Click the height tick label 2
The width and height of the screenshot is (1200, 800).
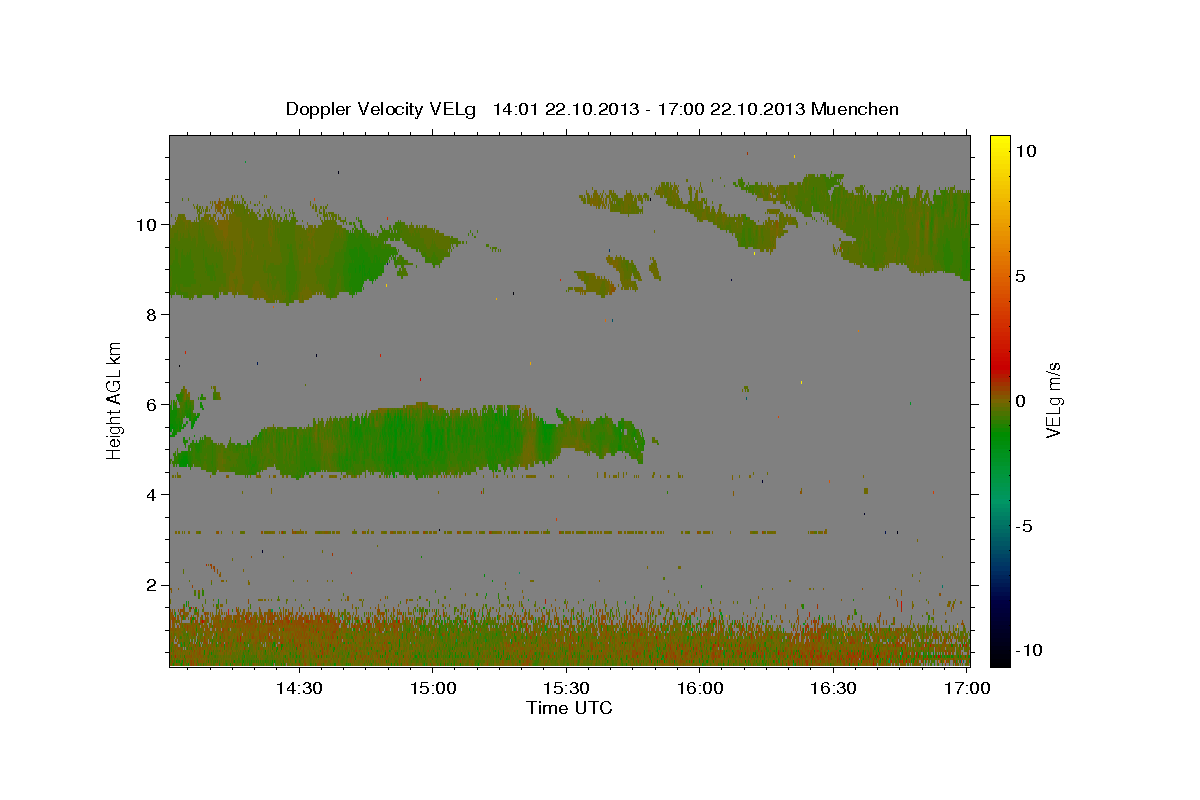151,584
